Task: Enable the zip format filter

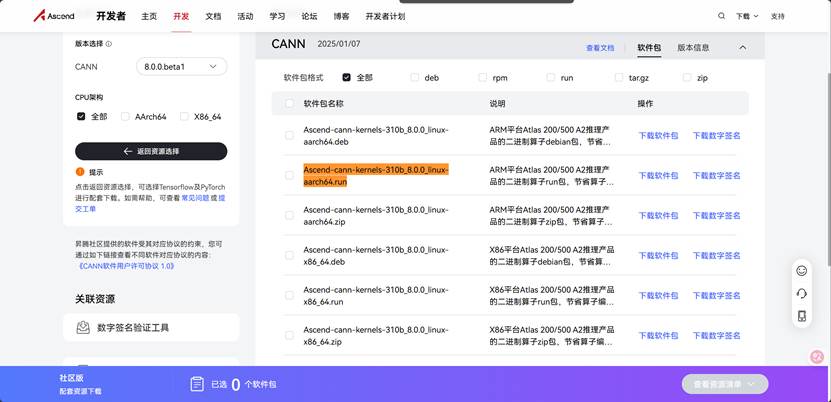Action: [x=687, y=77]
